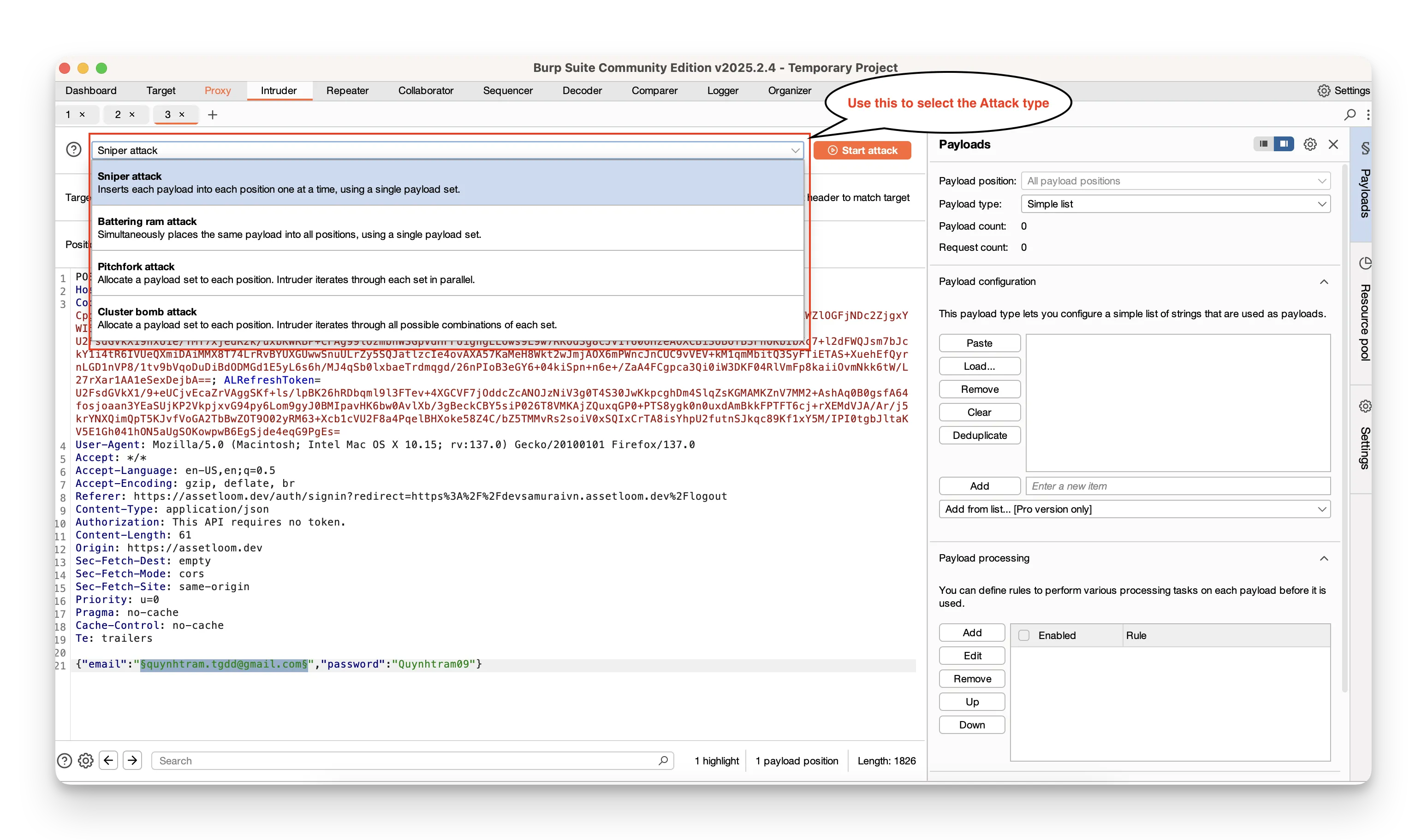Close the Payloads side panel

pos(1333,144)
